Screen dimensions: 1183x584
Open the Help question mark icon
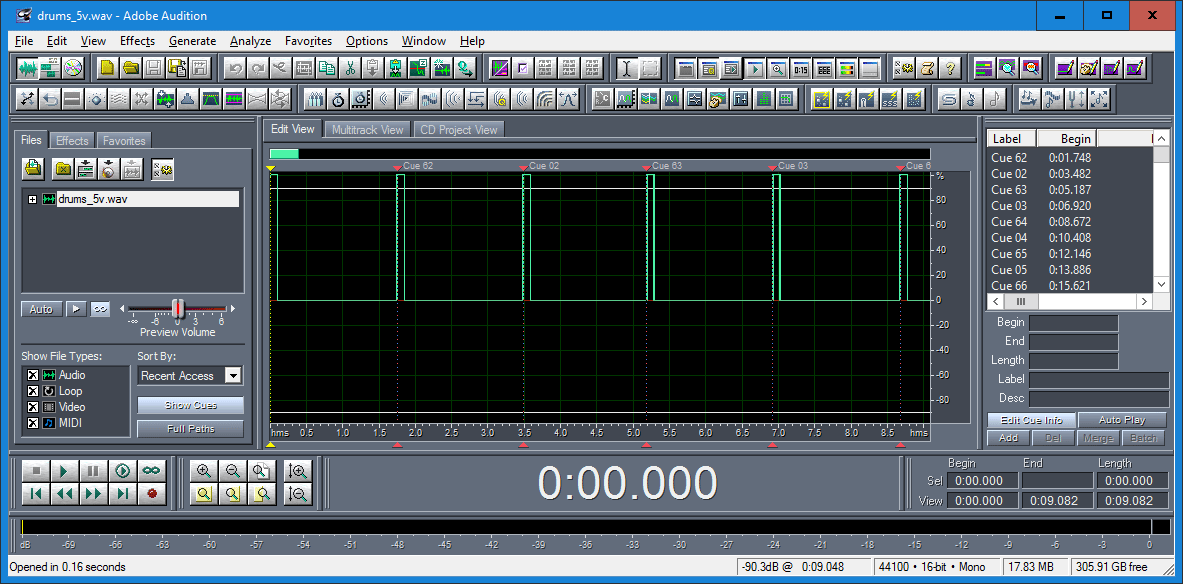coord(950,69)
